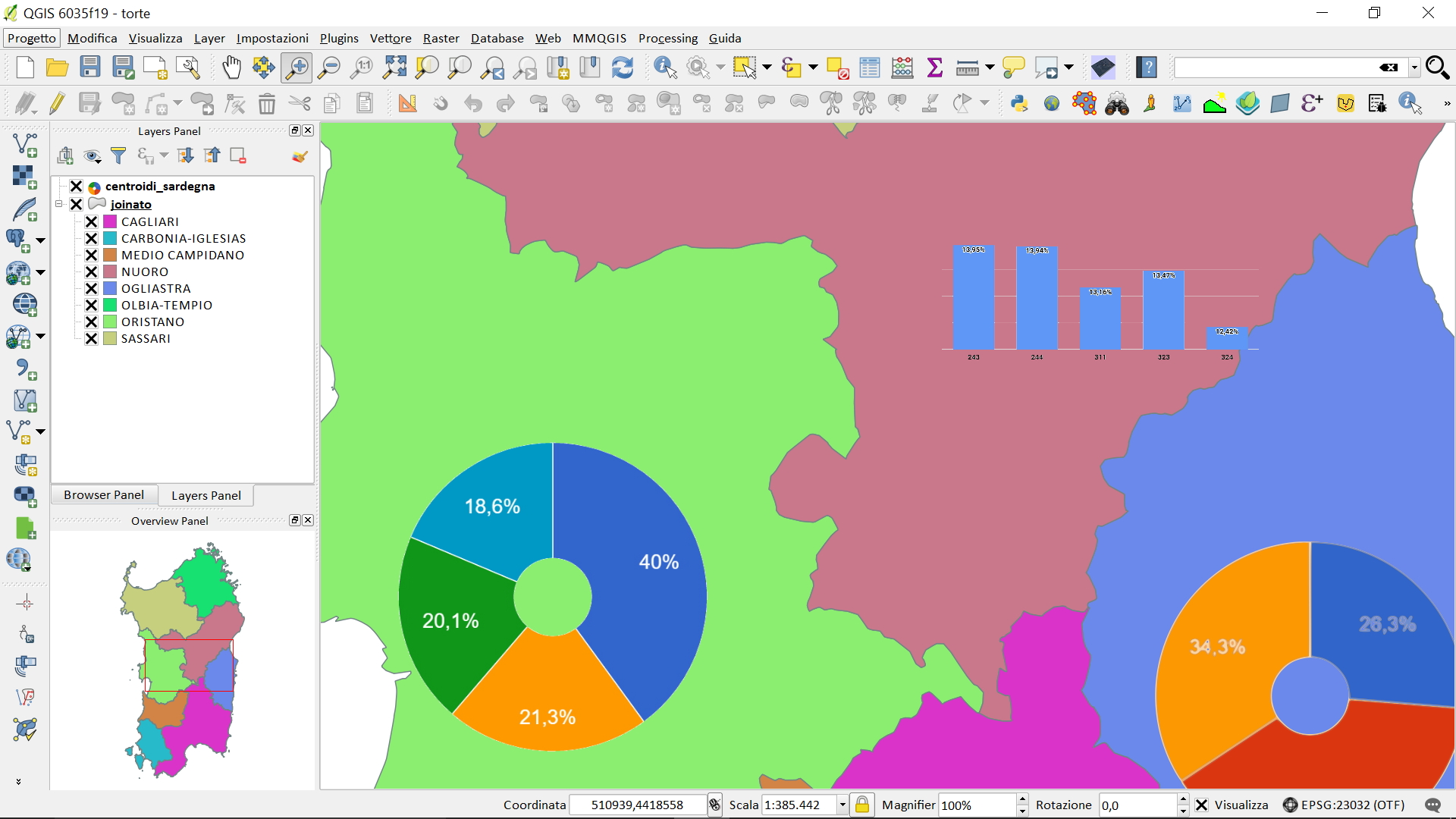
Task: Click the Python console icon
Action: [1019, 104]
